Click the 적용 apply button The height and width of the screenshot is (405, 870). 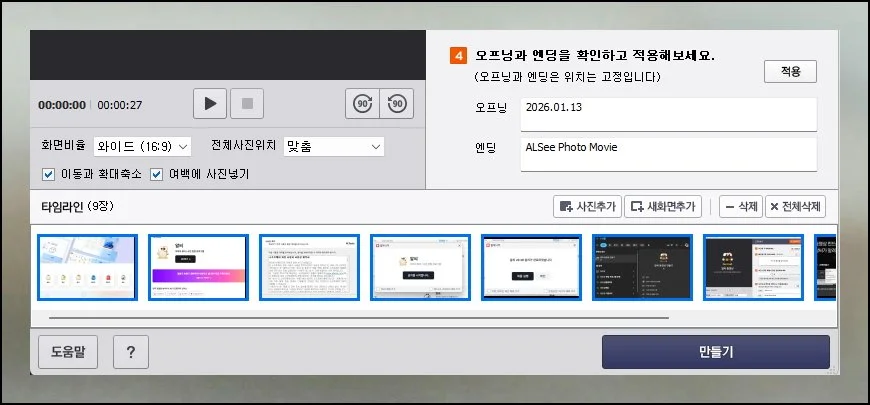790,72
